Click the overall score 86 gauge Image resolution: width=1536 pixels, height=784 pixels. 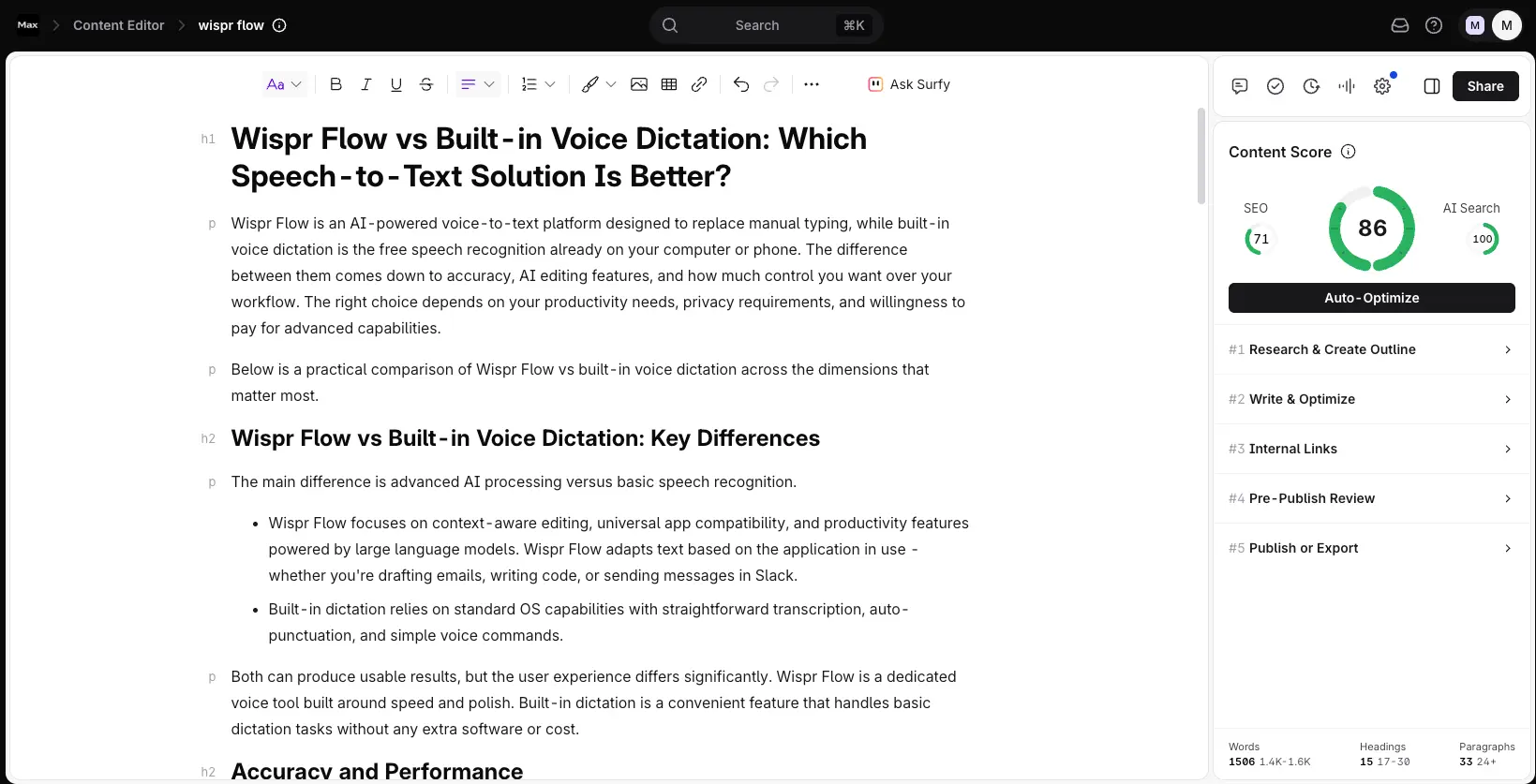click(x=1372, y=228)
